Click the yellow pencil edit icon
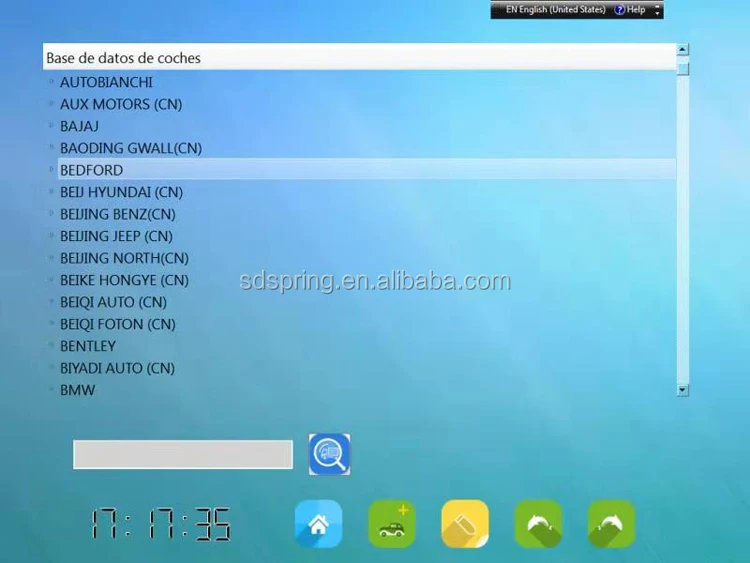The image size is (750, 563). pos(465,524)
